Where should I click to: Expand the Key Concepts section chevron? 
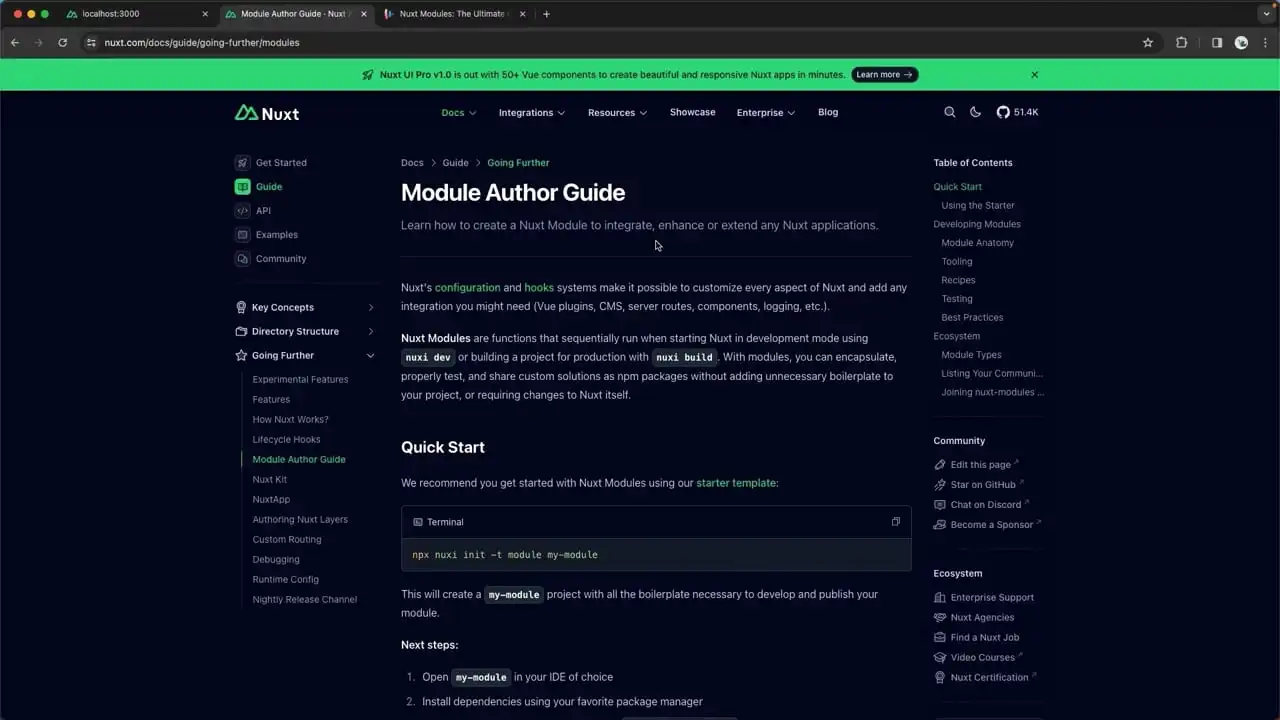tap(371, 307)
